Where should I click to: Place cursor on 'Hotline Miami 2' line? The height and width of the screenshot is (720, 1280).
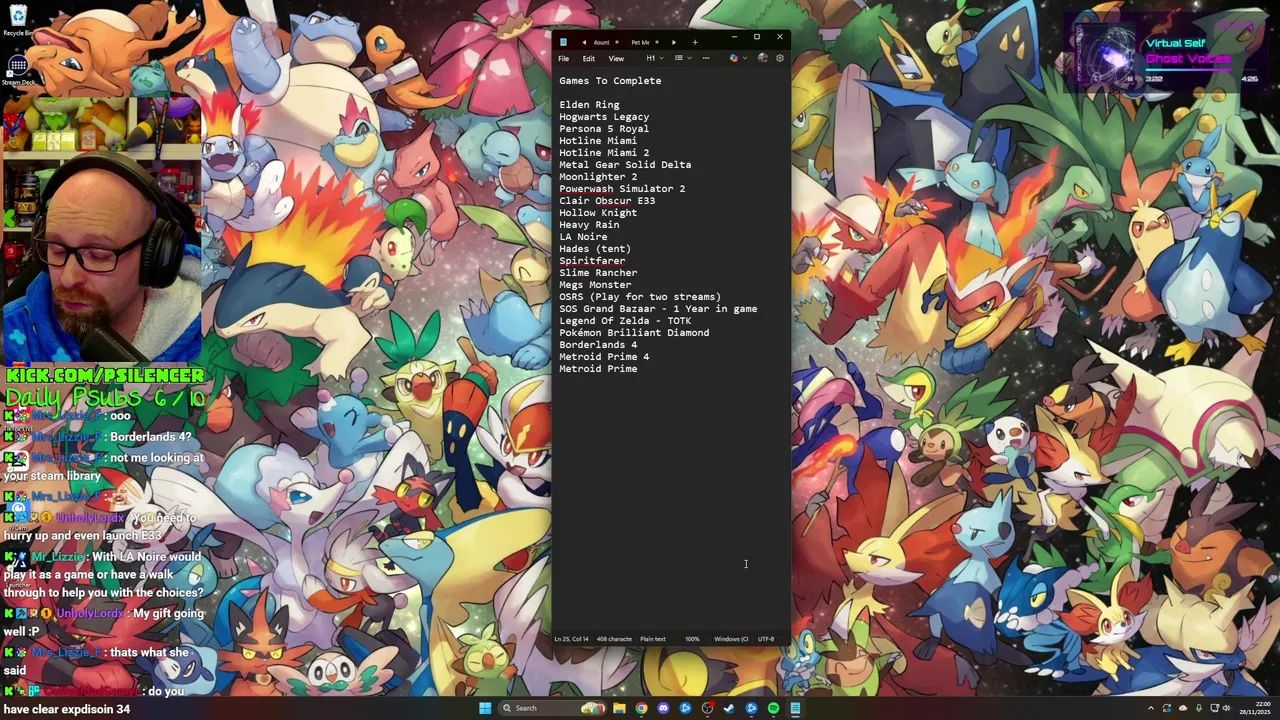pos(604,153)
